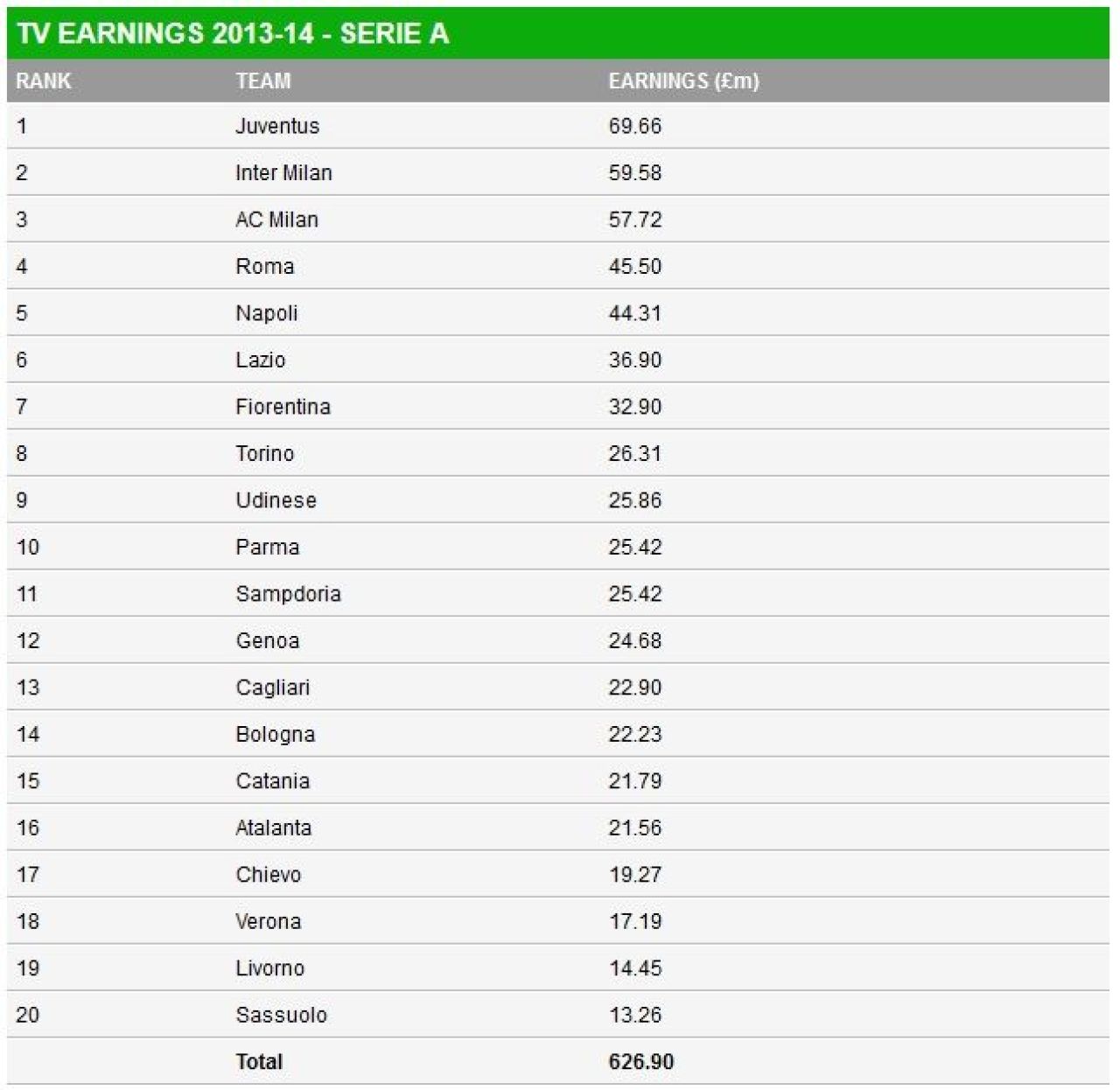The height and width of the screenshot is (1090, 1120).
Task: Click the earnings value 21.79
Action: [x=635, y=781]
